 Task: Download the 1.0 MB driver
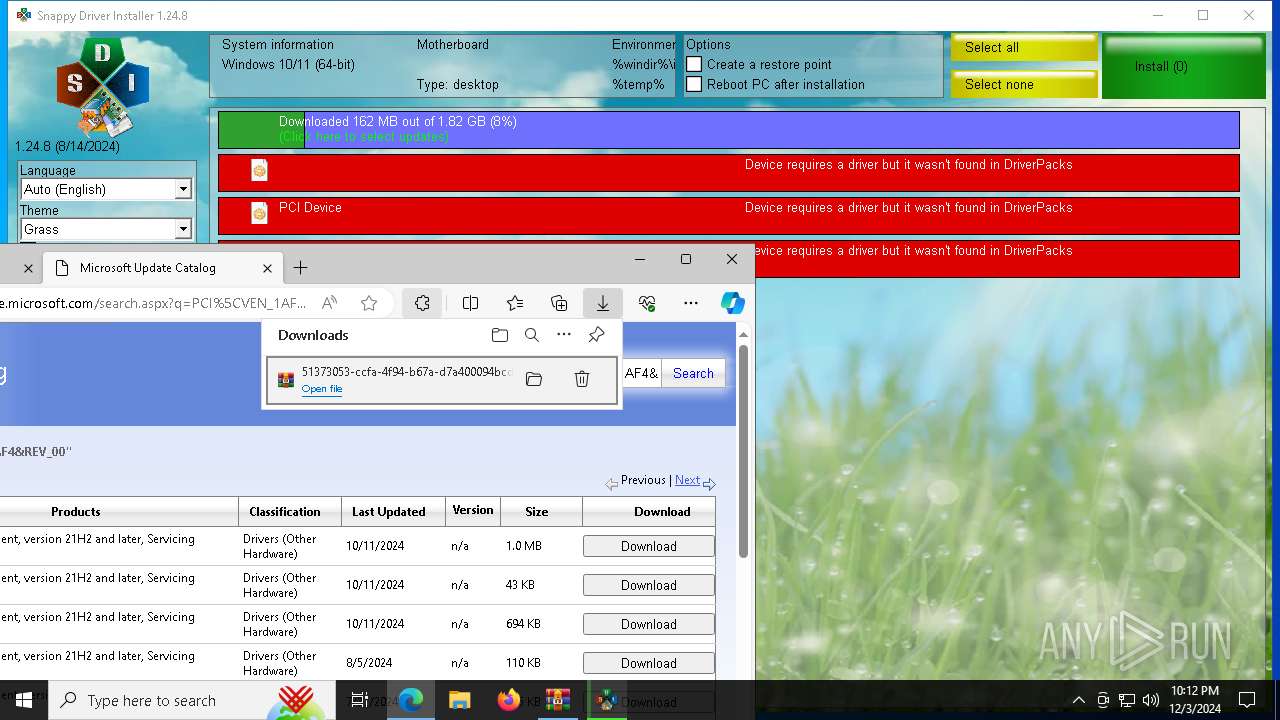click(648, 546)
